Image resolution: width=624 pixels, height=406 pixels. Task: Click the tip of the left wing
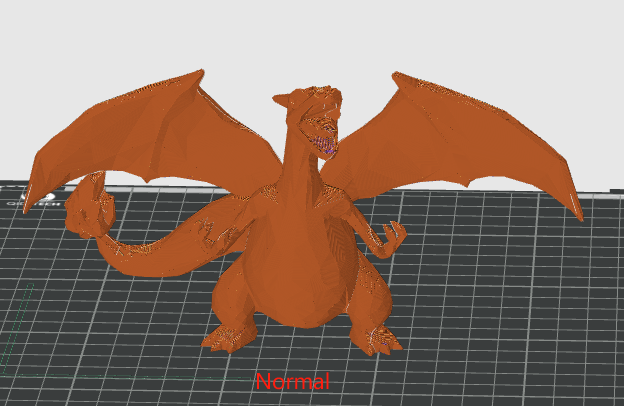31,206
